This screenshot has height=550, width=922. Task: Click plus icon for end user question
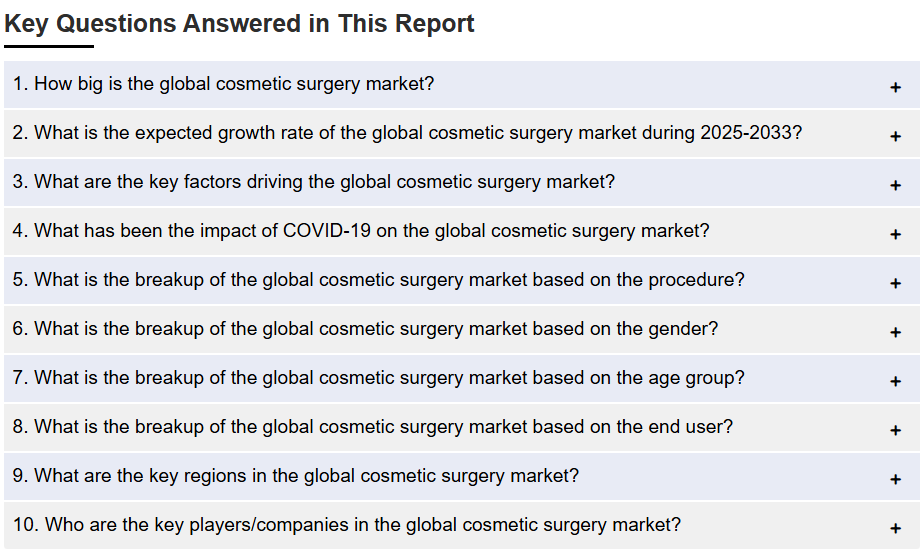pyautogui.click(x=895, y=431)
